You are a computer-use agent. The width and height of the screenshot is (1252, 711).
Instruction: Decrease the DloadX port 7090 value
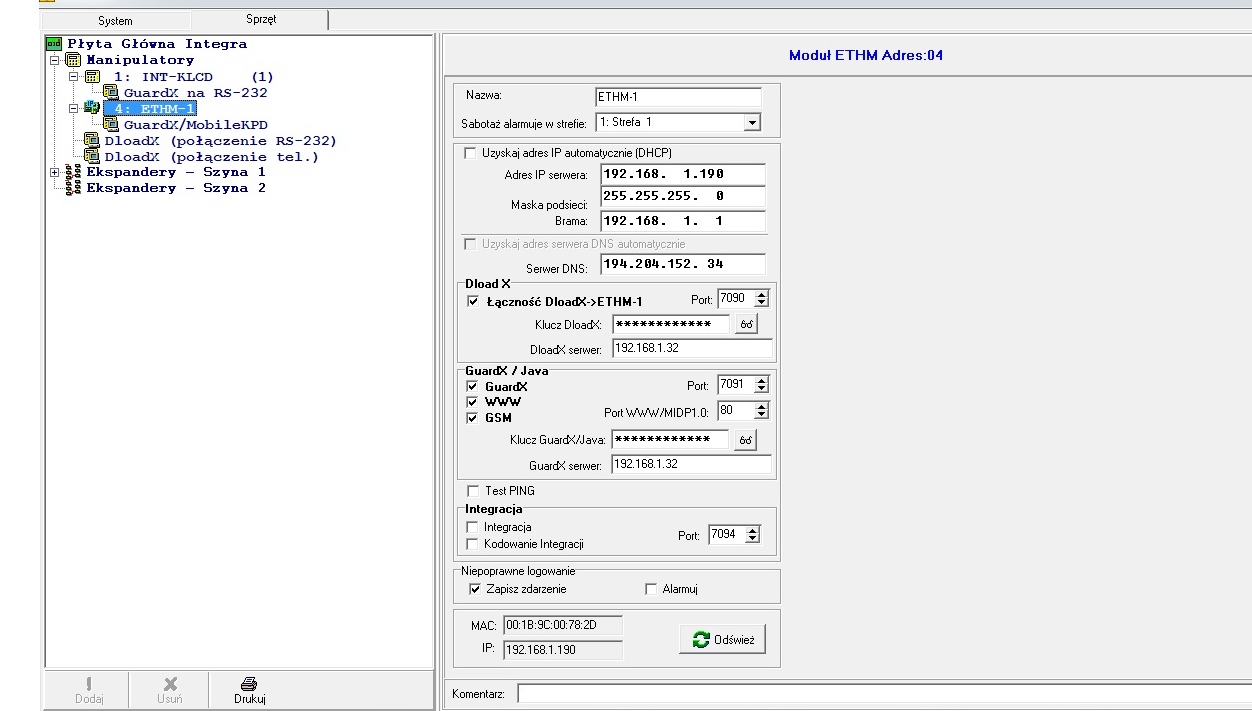[x=762, y=303]
